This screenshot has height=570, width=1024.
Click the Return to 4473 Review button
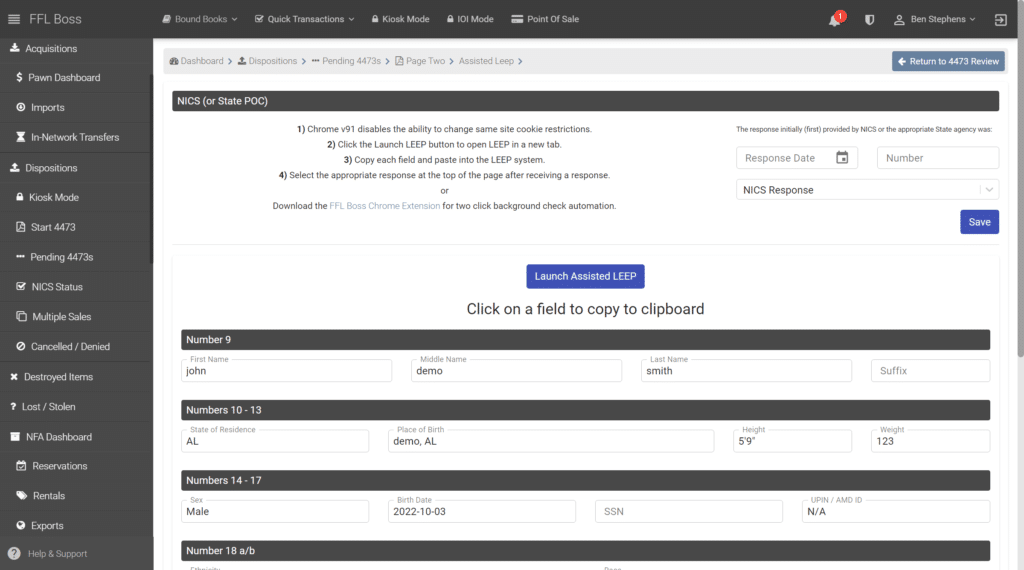[x=948, y=61]
